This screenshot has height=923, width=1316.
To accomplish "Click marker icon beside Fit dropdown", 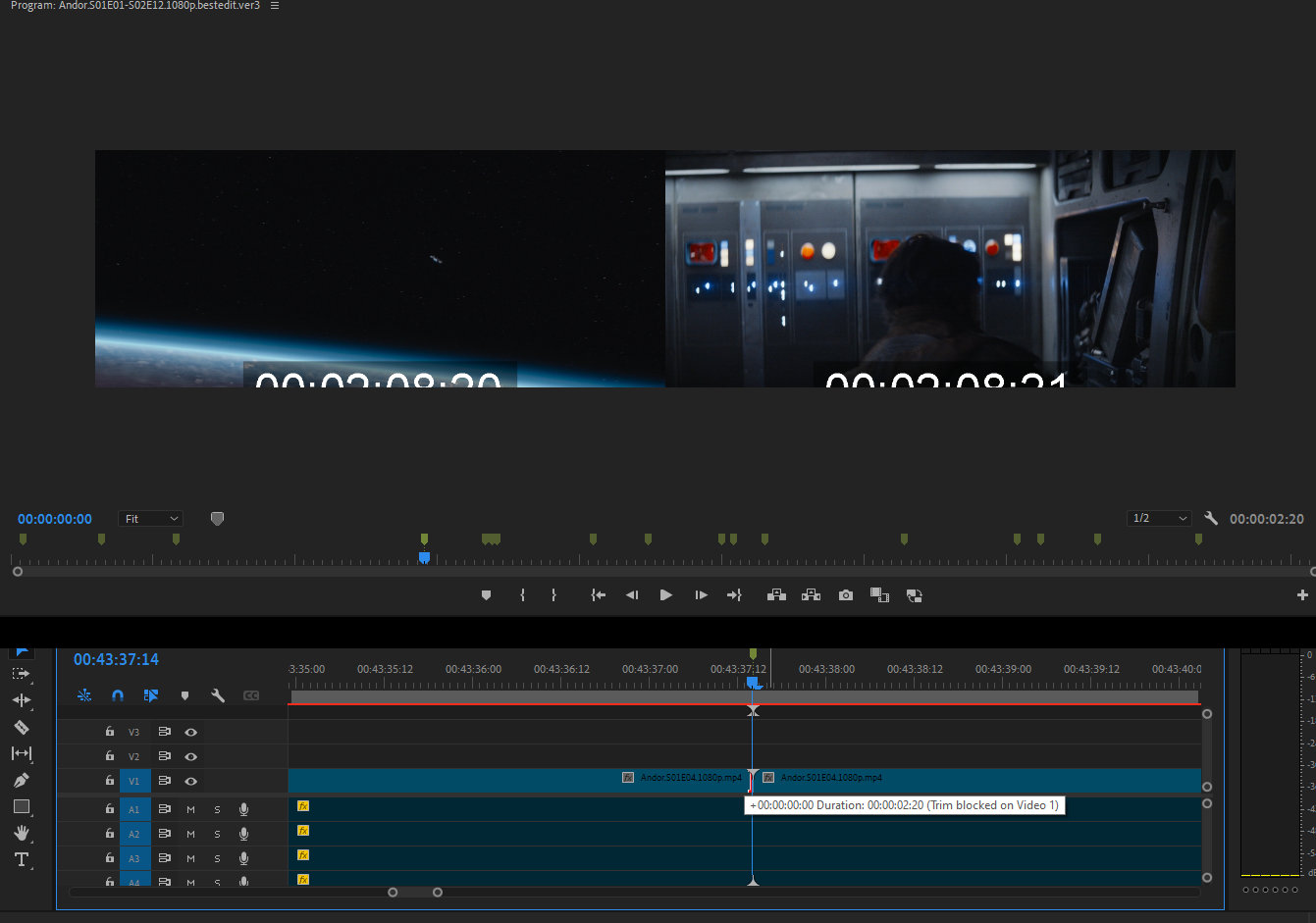I will [x=217, y=518].
